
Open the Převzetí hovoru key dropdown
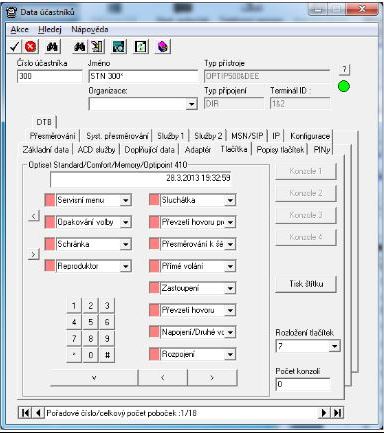(230, 310)
